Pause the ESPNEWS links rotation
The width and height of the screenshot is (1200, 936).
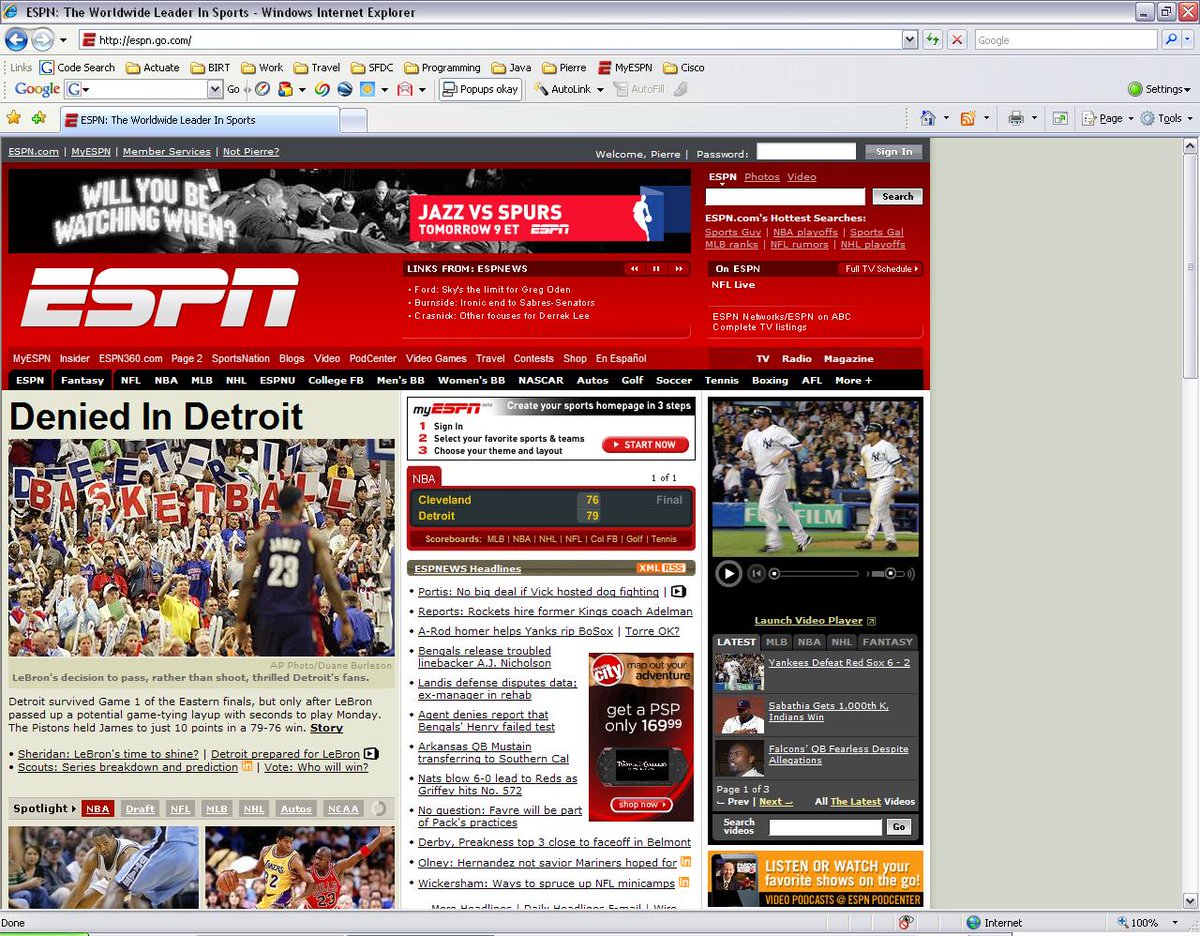click(x=657, y=268)
